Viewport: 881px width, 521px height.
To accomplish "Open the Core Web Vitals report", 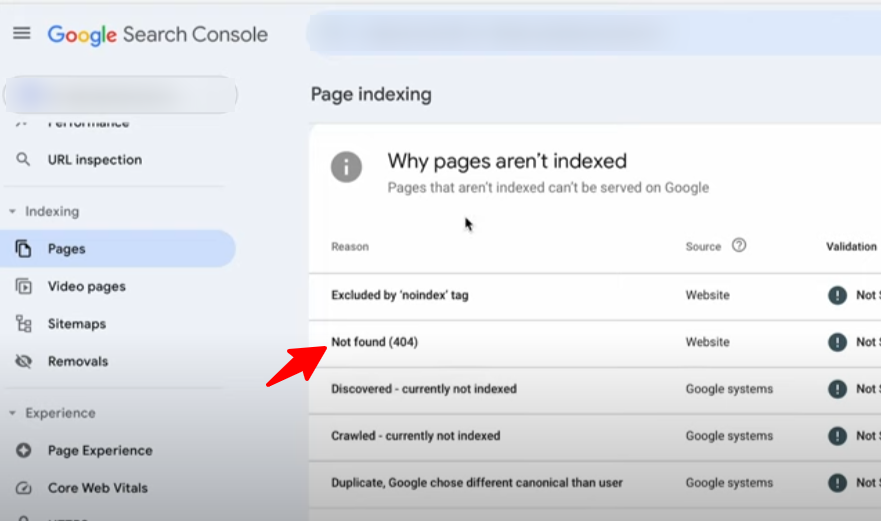I will tap(98, 488).
